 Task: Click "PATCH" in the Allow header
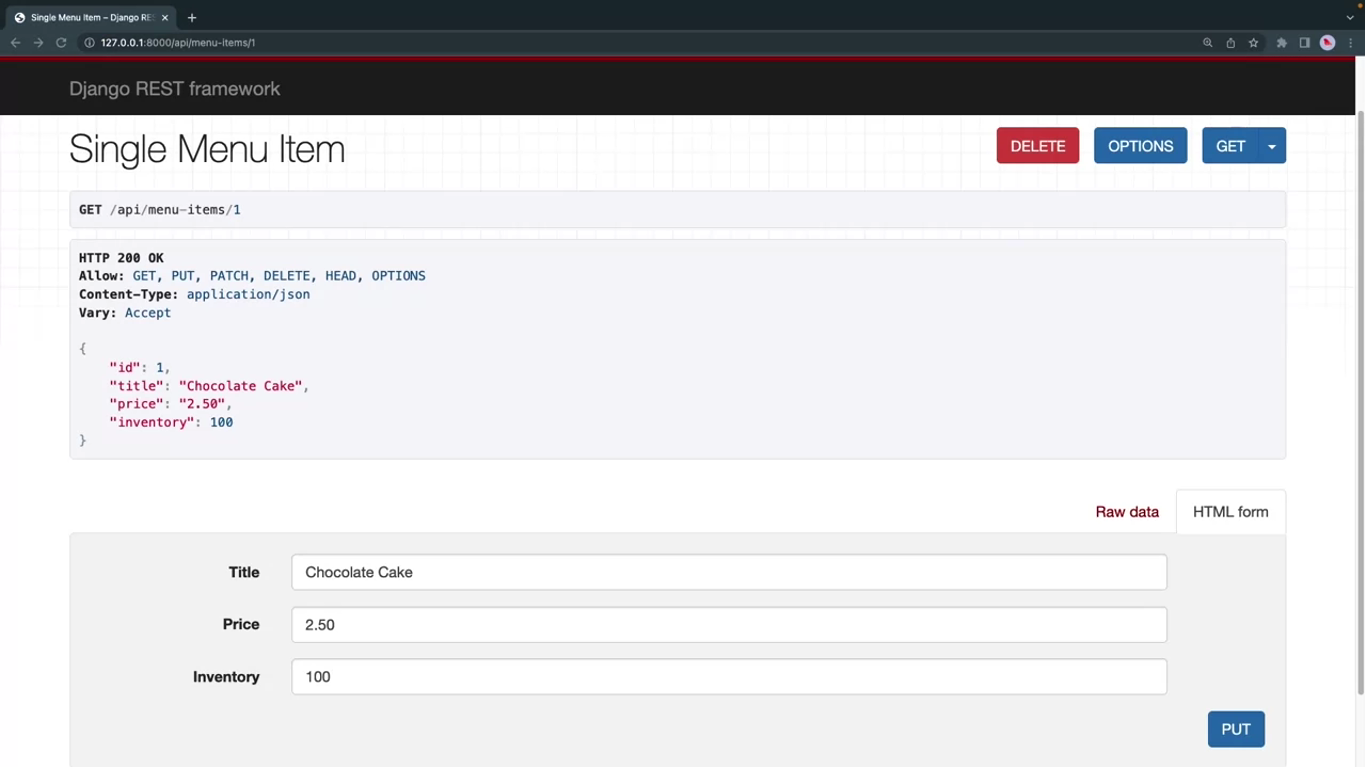click(229, 276)
